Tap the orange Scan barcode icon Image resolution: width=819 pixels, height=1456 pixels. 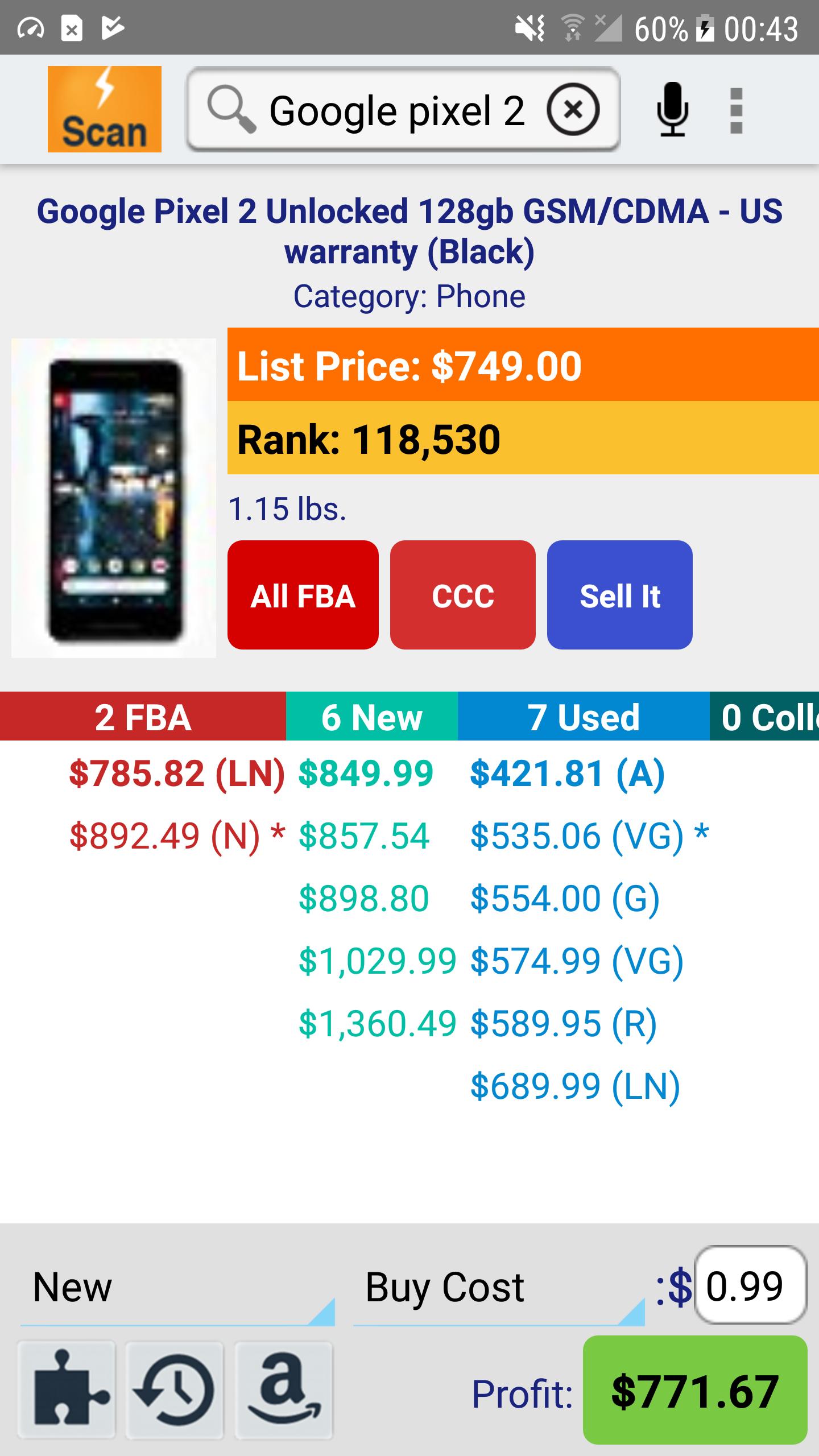[104, 109]
